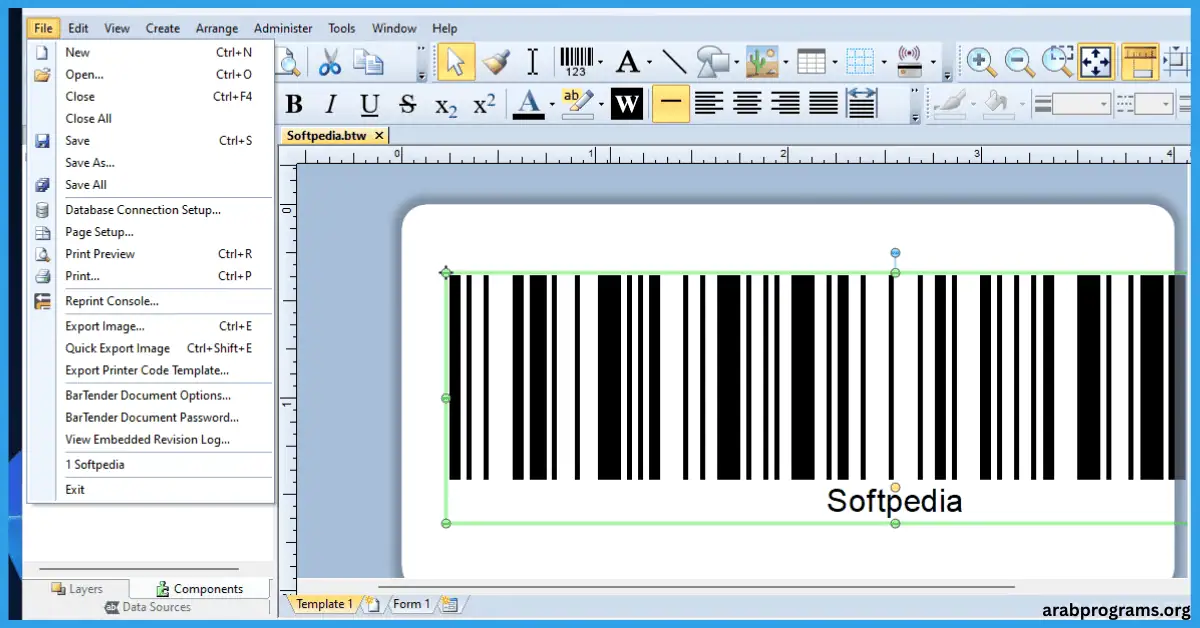Switch to the Form 1 tab
Screen dimensions: 1200x628
point(410,604)
